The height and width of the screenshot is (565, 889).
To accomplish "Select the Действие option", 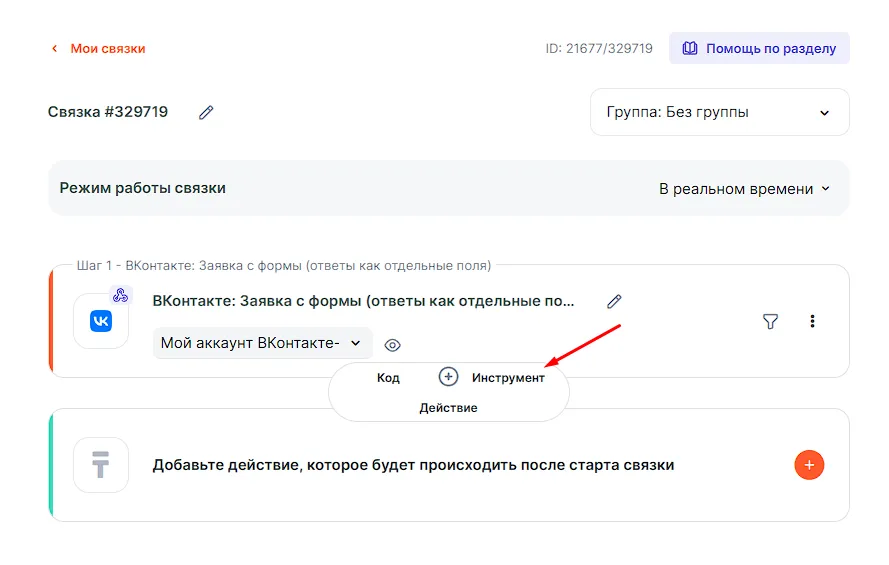I will [448, 408].
